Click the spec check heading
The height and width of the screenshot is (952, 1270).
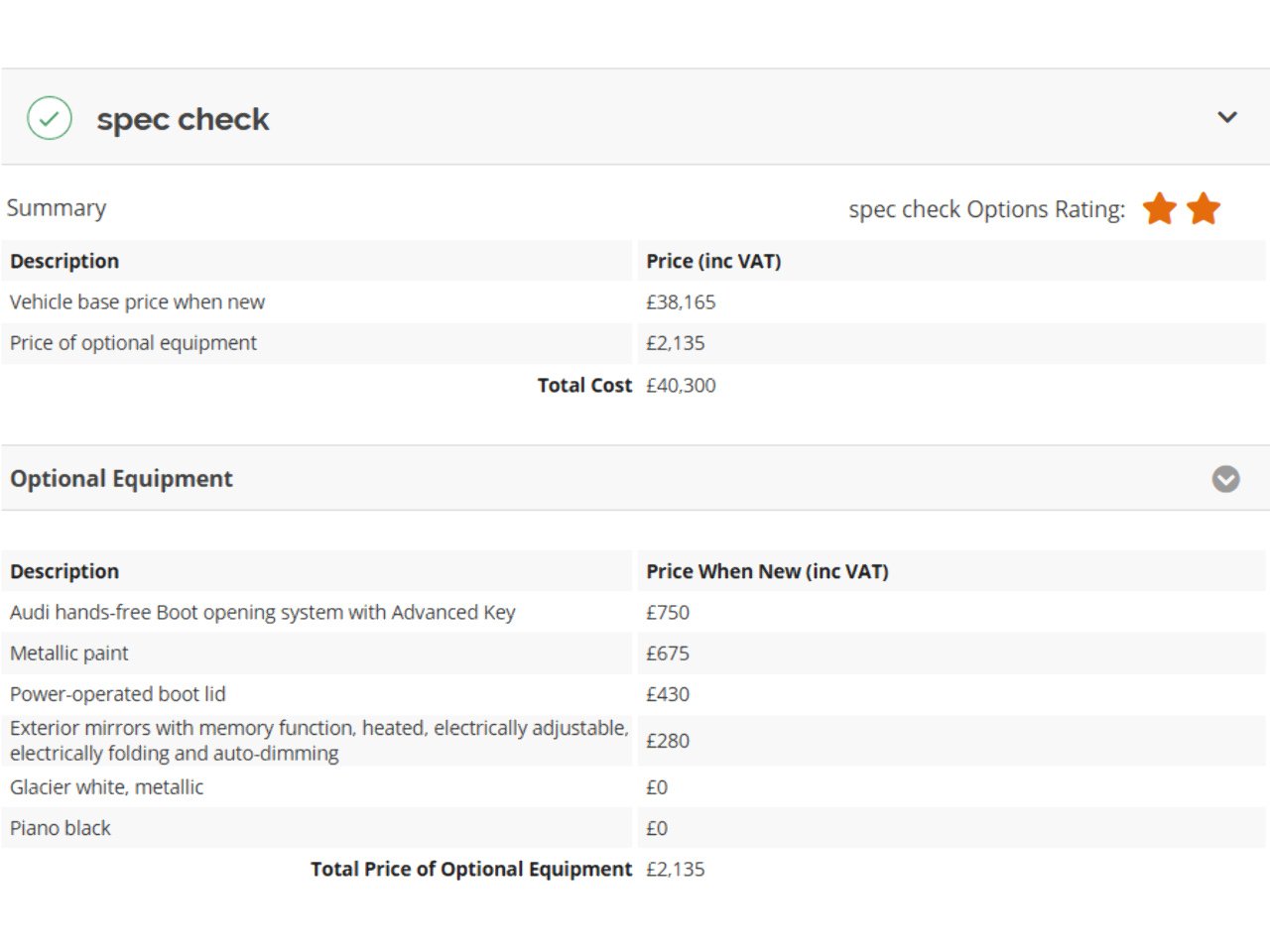183,119
